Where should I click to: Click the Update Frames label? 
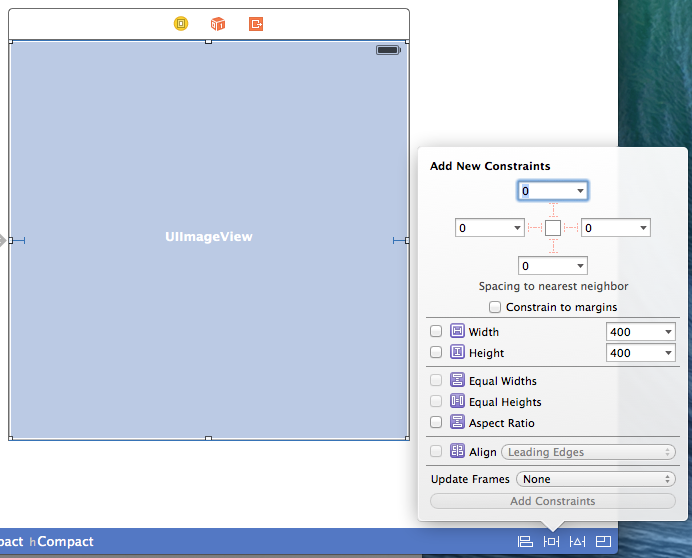(470, 479)
